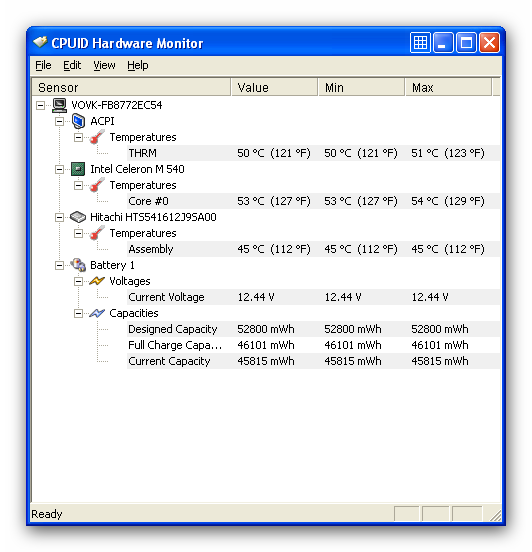The width and height of the screenshot is (532, 552).
Task: Click the yellow Voltages lightning icon
Action: (x=97, y=281)
